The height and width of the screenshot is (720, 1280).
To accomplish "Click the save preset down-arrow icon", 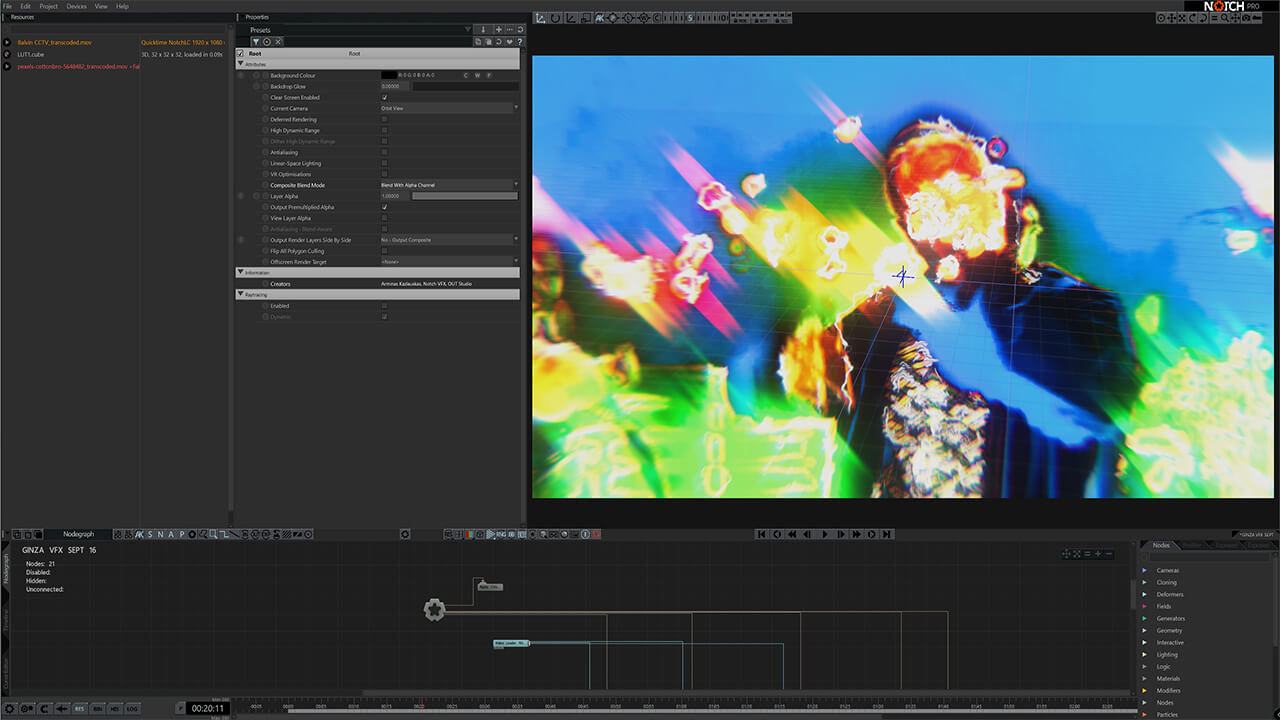I will click(484, 30).
